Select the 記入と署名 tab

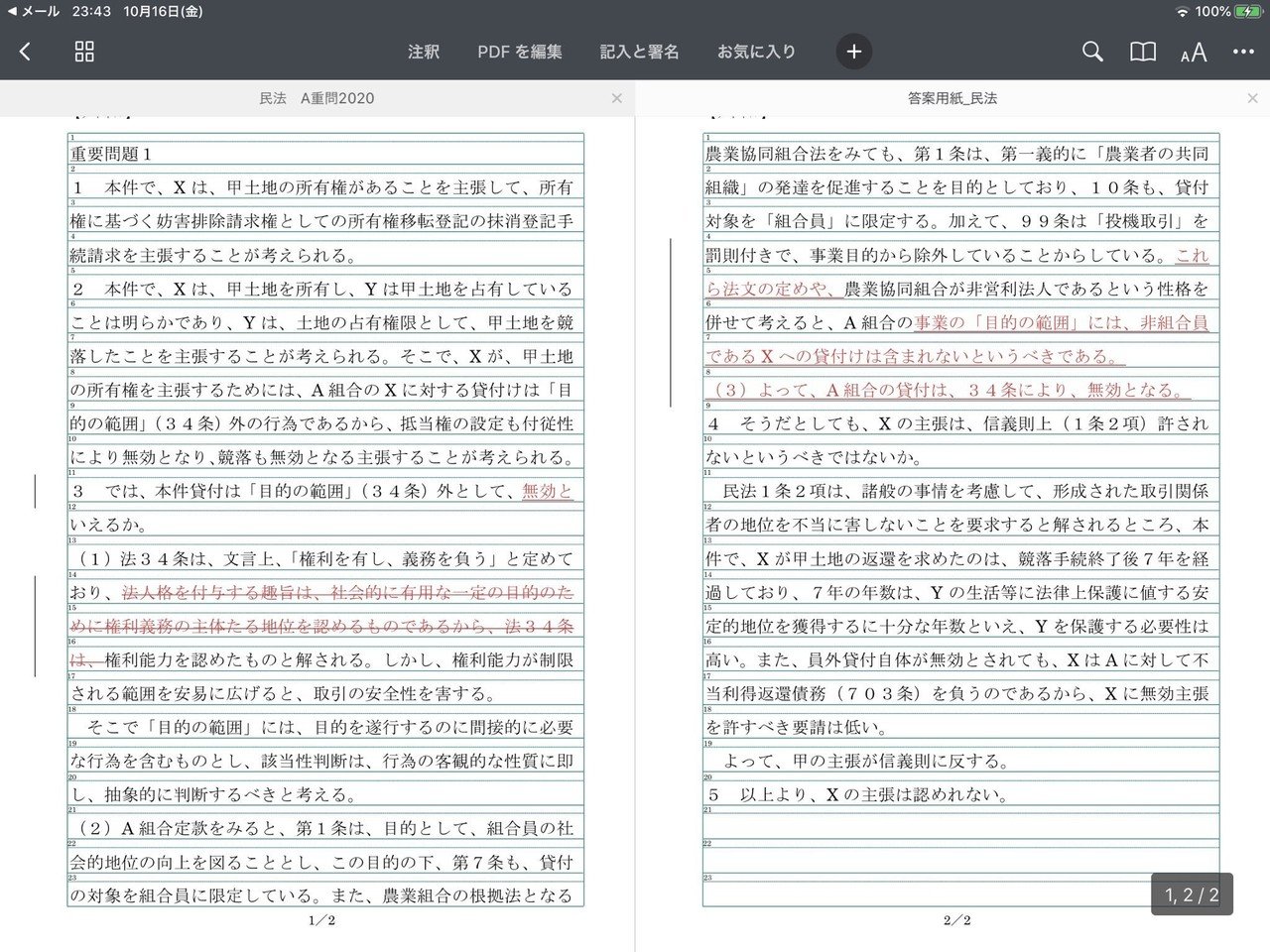point(640,52)
